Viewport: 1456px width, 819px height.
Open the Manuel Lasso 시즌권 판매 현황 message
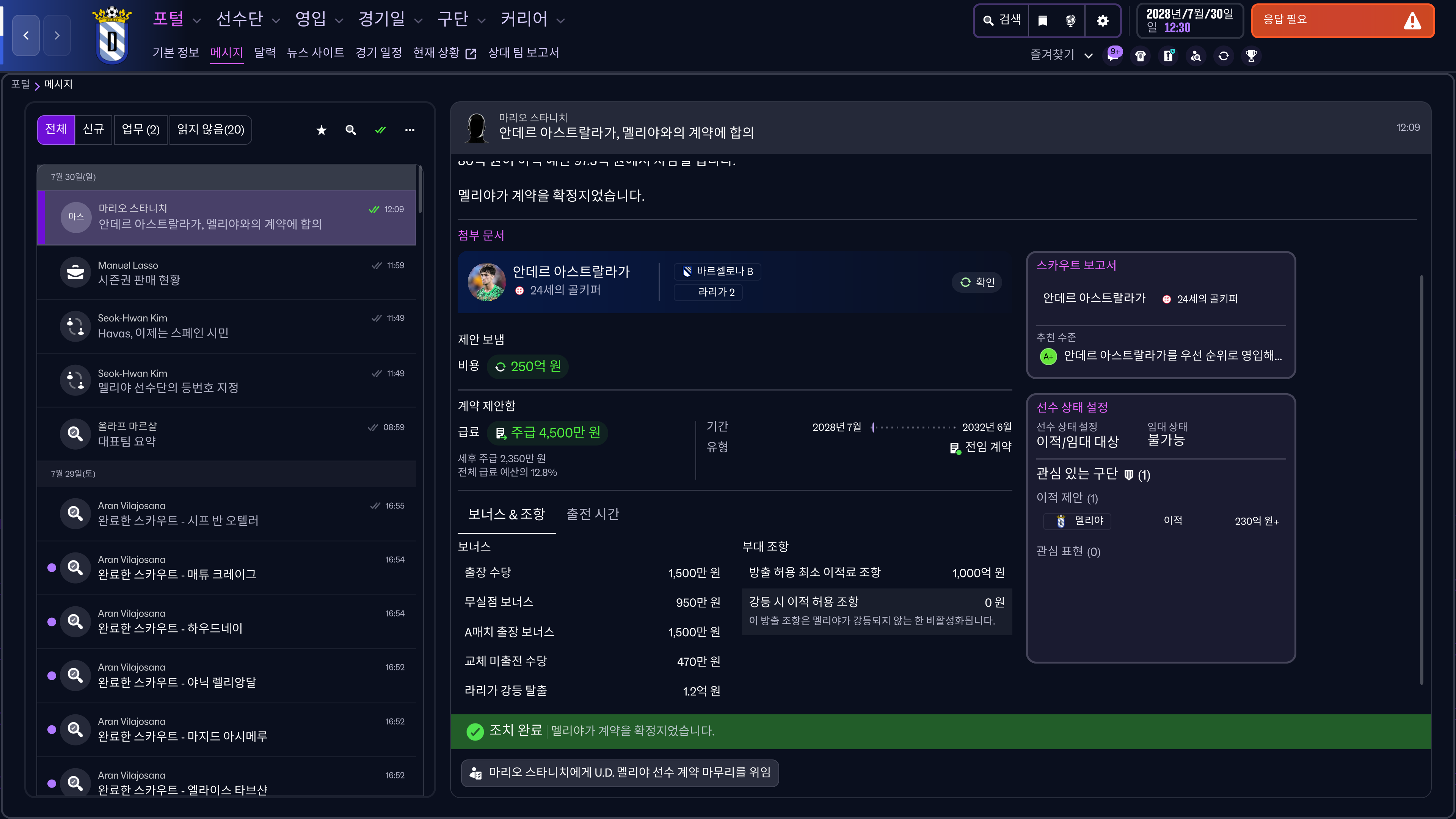tap(226, 273)
